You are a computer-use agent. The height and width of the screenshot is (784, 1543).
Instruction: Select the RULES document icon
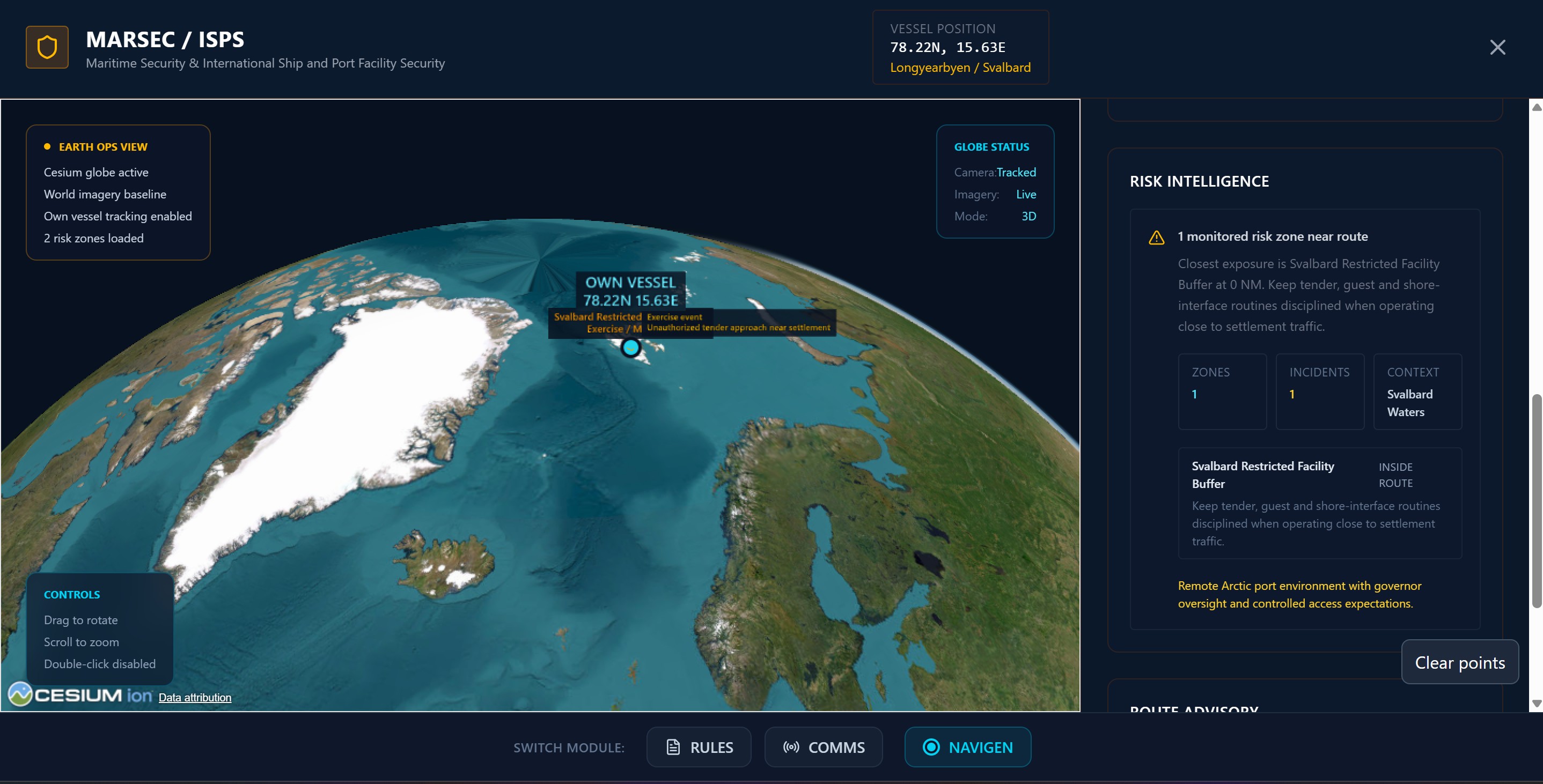[x=673, y=747]
